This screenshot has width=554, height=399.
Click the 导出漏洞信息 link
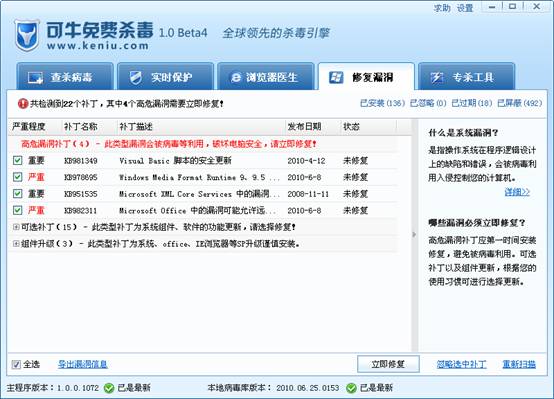click(x=83, y=364)
